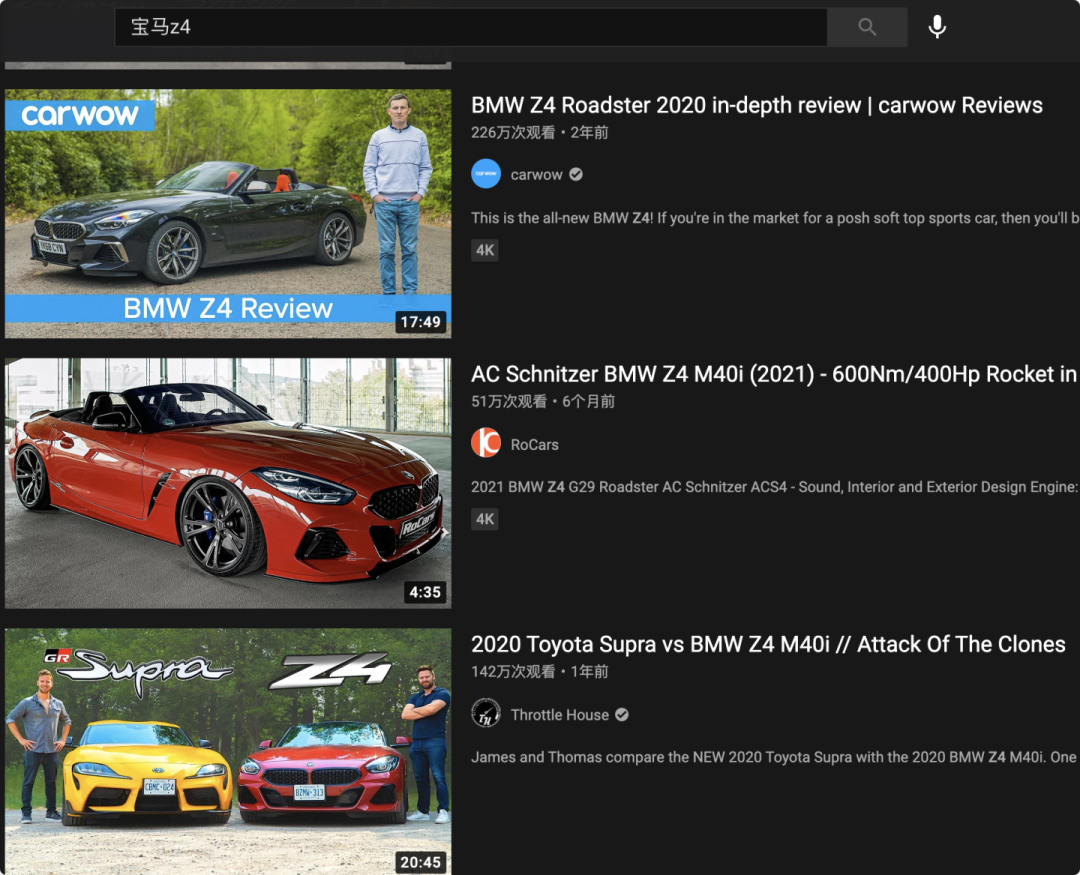The height and width of the screenshot is (875, 1080).
Task: Click description 'James and Thomas compare the NEW'
Action: (774, 757)
